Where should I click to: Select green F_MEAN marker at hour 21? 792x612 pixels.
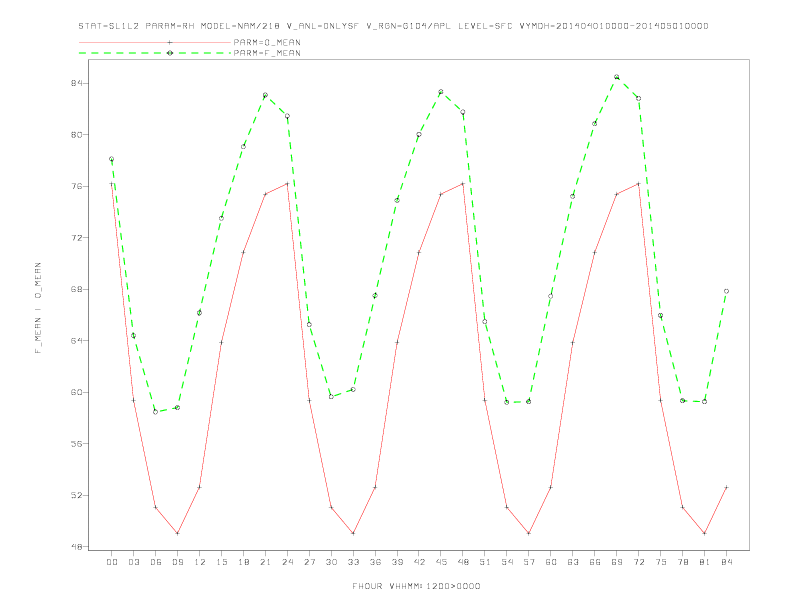coord(265,95)
